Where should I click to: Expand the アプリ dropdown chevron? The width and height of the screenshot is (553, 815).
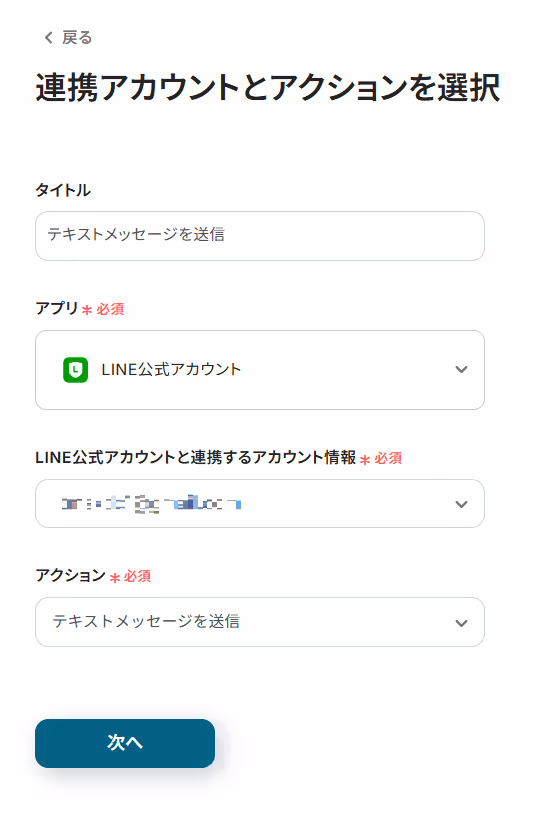coord(461,370)
